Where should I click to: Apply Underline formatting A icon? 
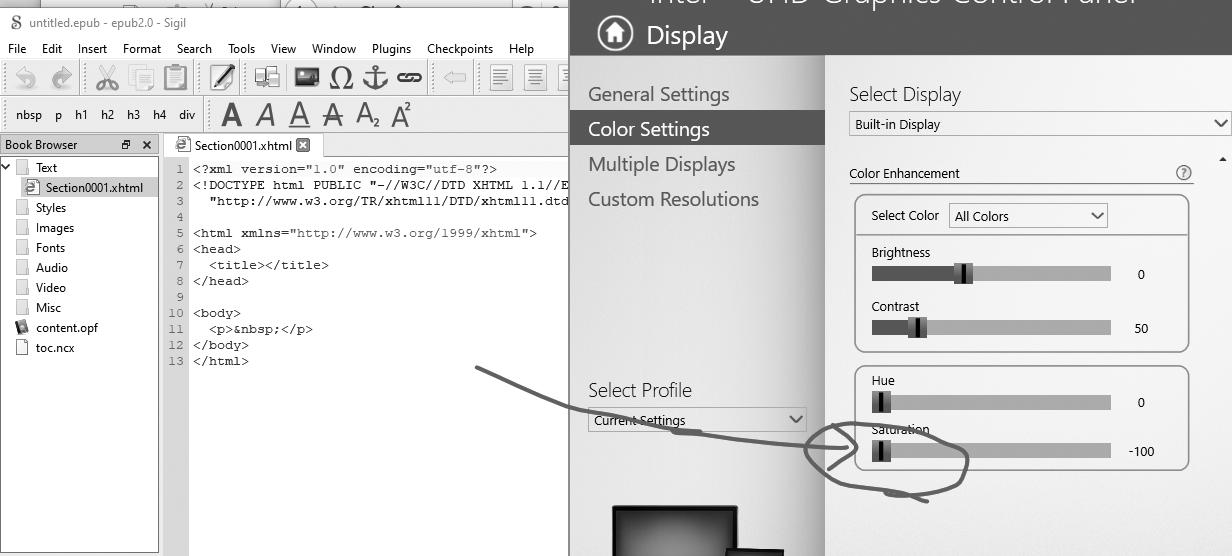click(299, 115)
